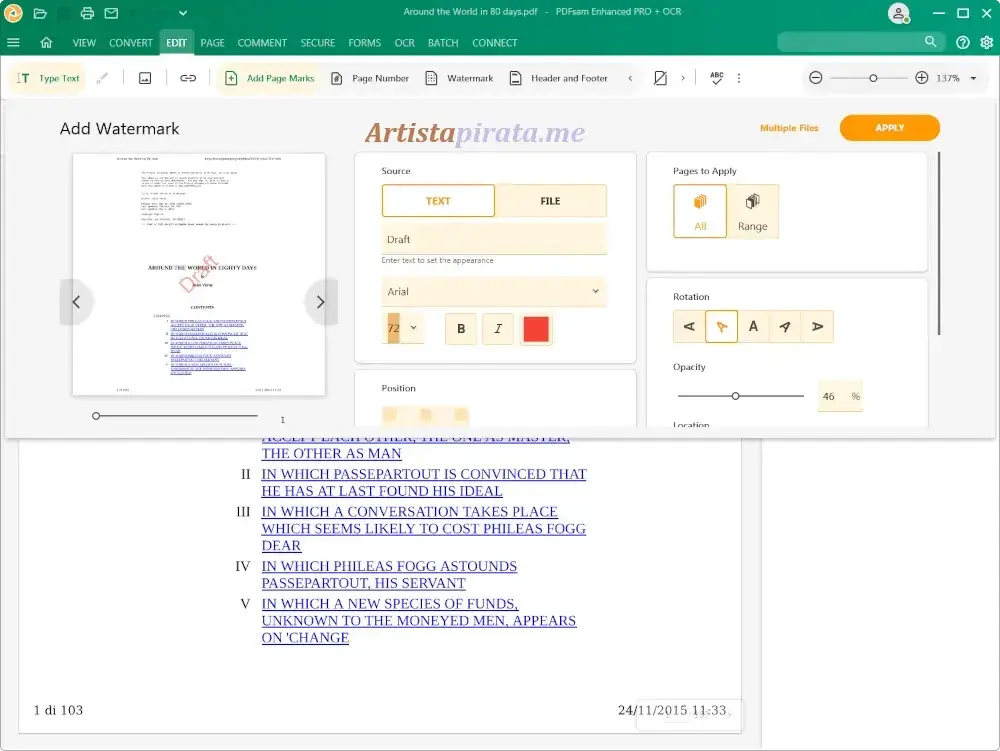Switch to the FORMS ribbon tab
Screen dimensions: 1000x751
[364, 43]
